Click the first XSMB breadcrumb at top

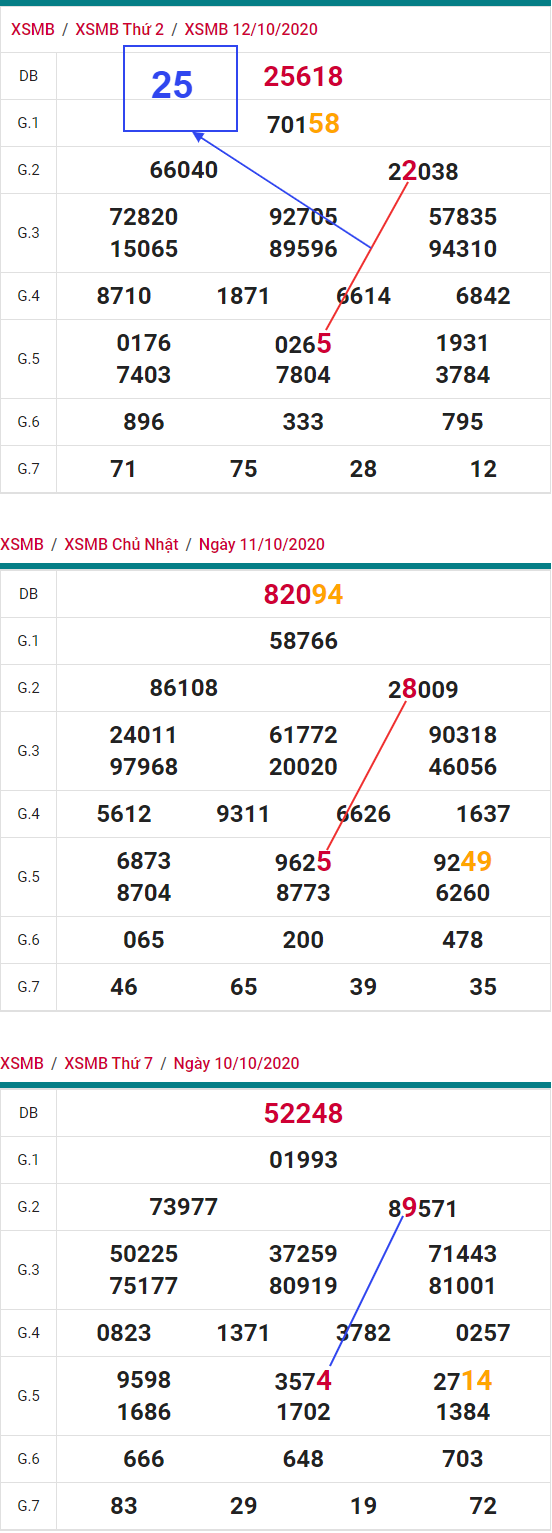32,29
